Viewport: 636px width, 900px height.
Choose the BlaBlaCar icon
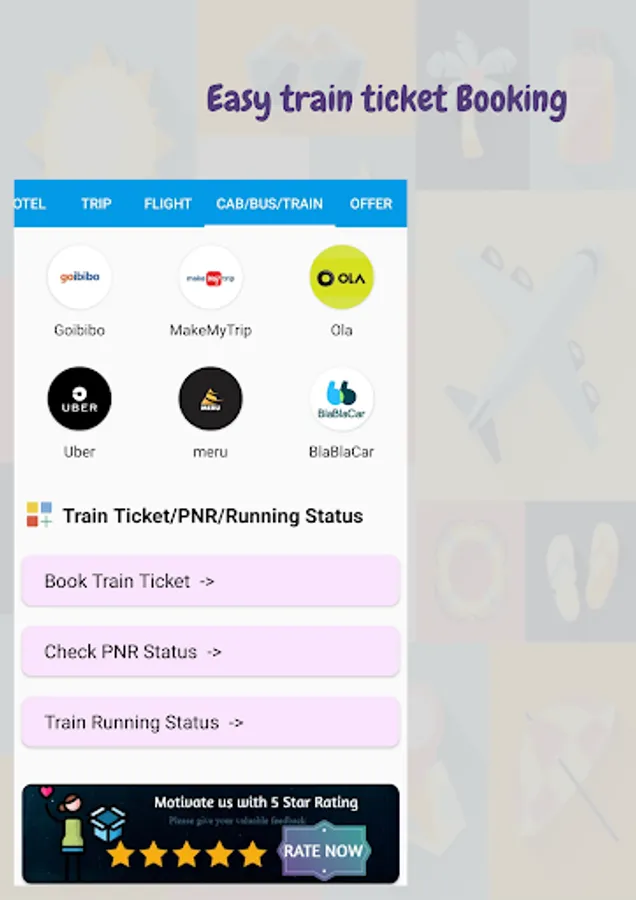tap(342, 398)
